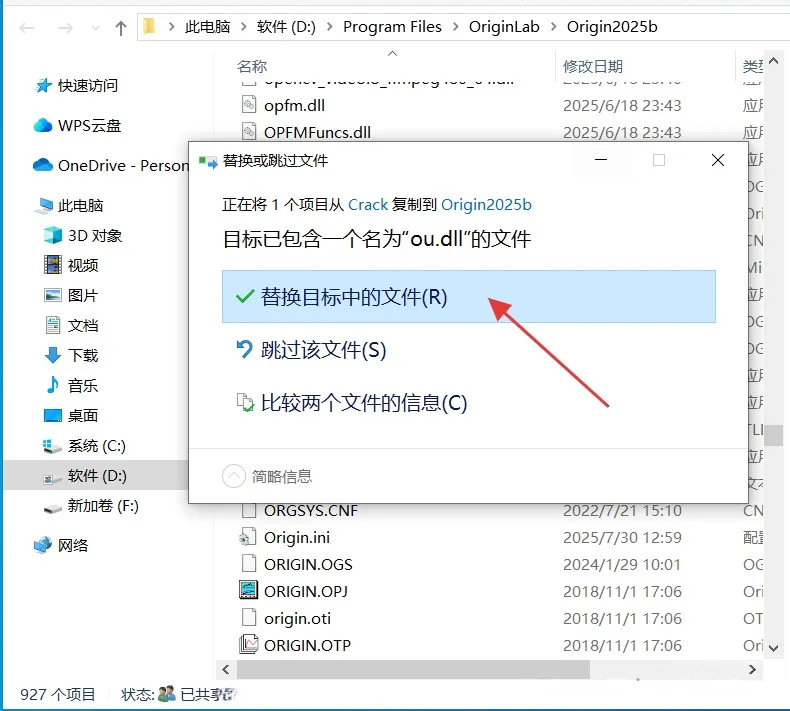Choose 替换目标中的文件(R) in the dialog
The height and width of the screenshot is (711, 790).
point(469,296)
